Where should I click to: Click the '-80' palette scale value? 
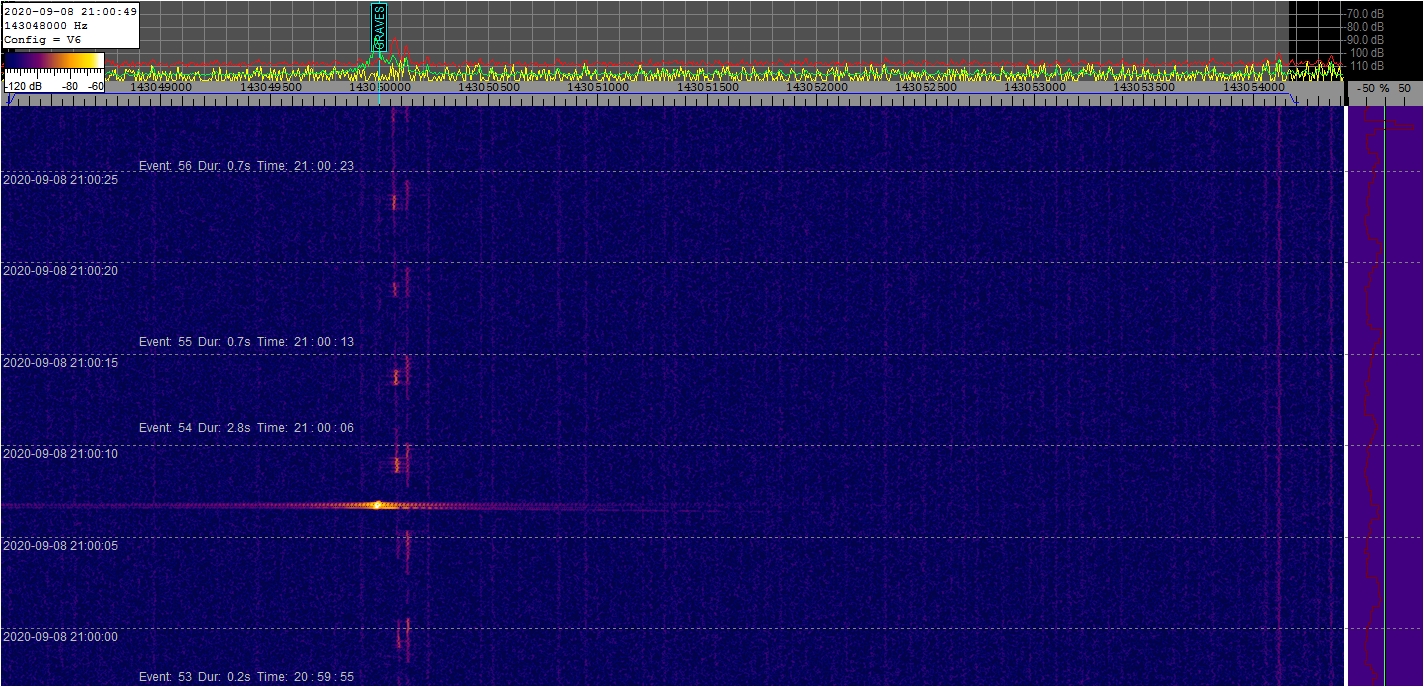coord(71,86)
